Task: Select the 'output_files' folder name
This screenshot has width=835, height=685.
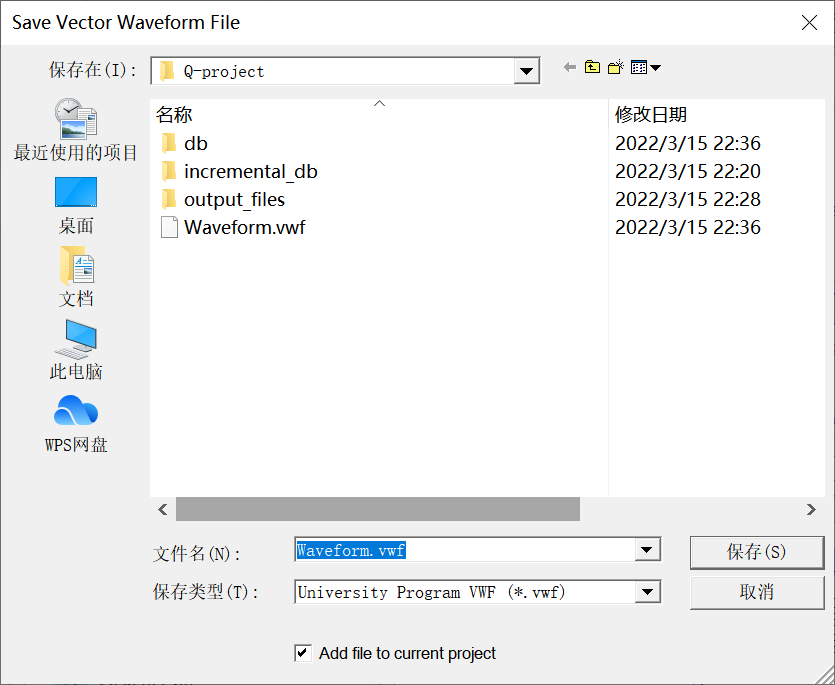Action: 234,200
